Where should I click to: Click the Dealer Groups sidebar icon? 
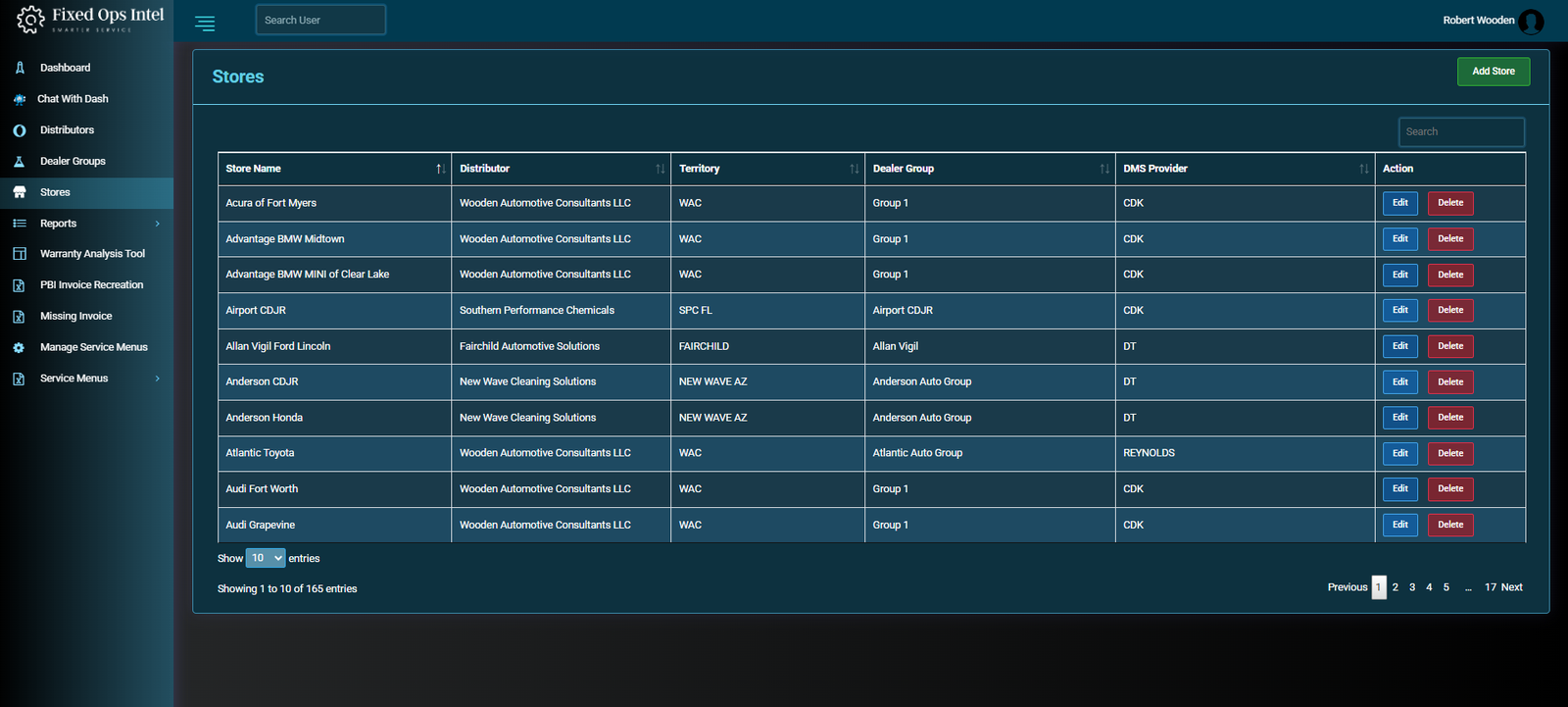pyautogui.click(x=20, y=162)
